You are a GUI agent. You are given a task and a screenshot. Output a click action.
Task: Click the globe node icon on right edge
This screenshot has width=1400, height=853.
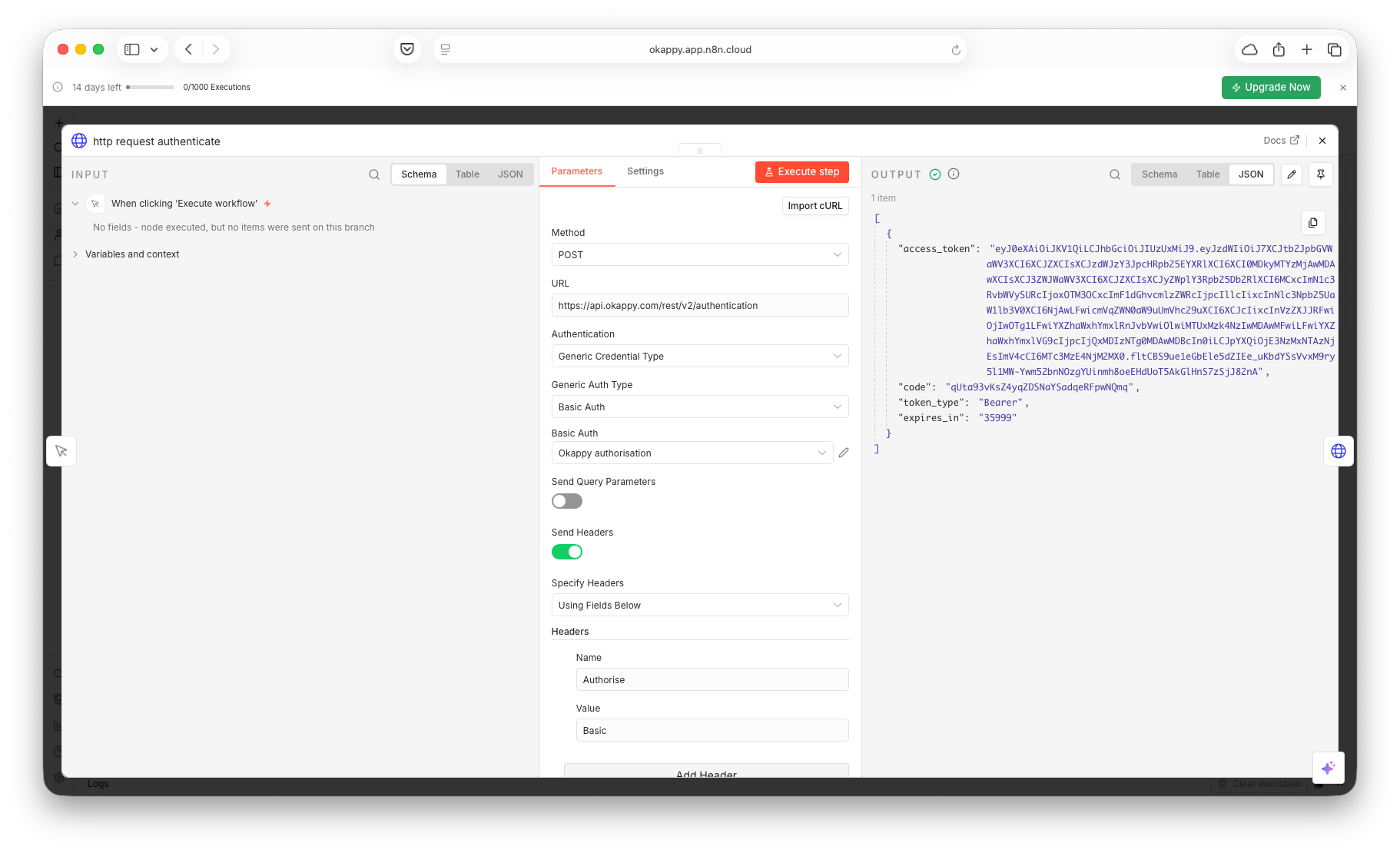1339,451
